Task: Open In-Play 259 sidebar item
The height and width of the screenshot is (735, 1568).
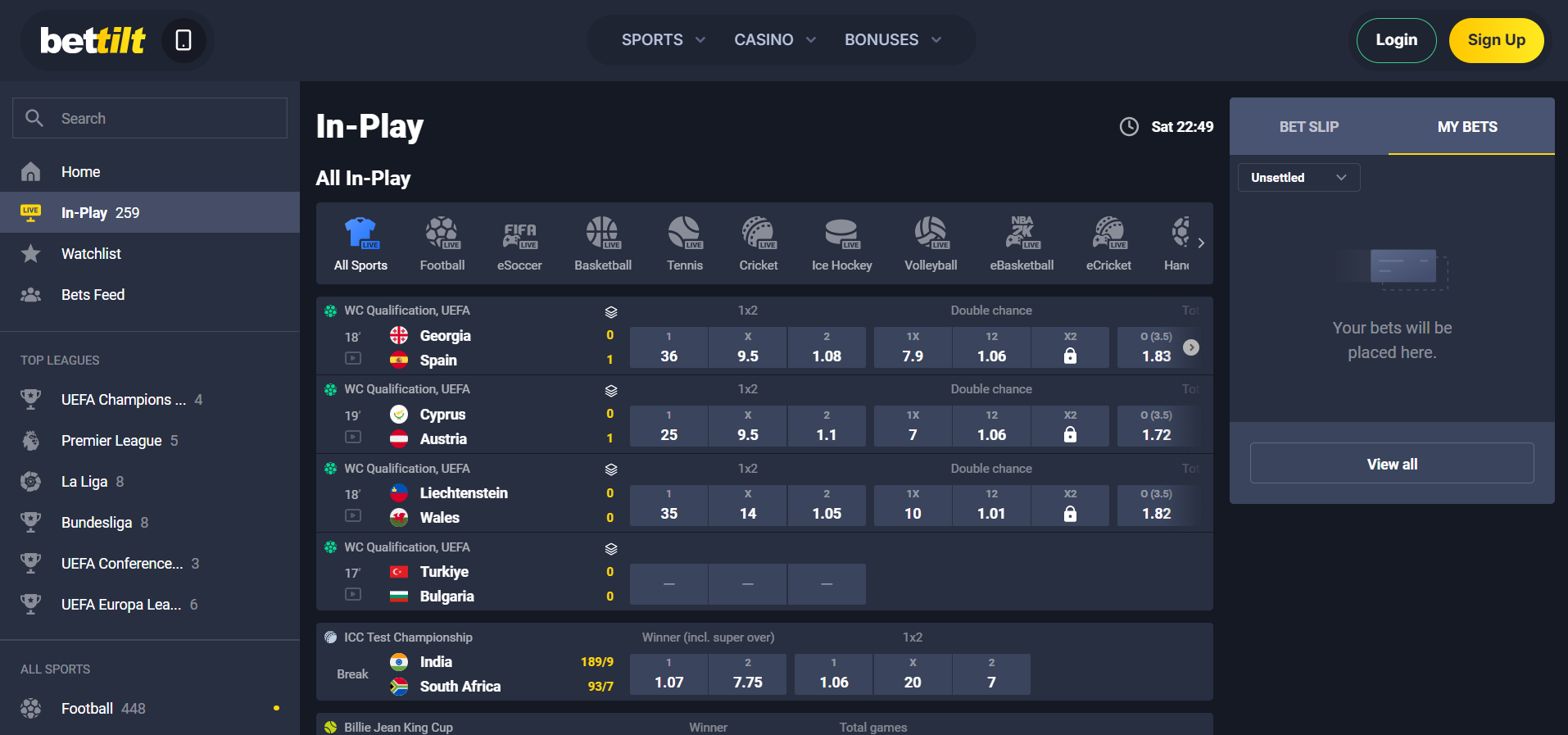Action: 150,212
